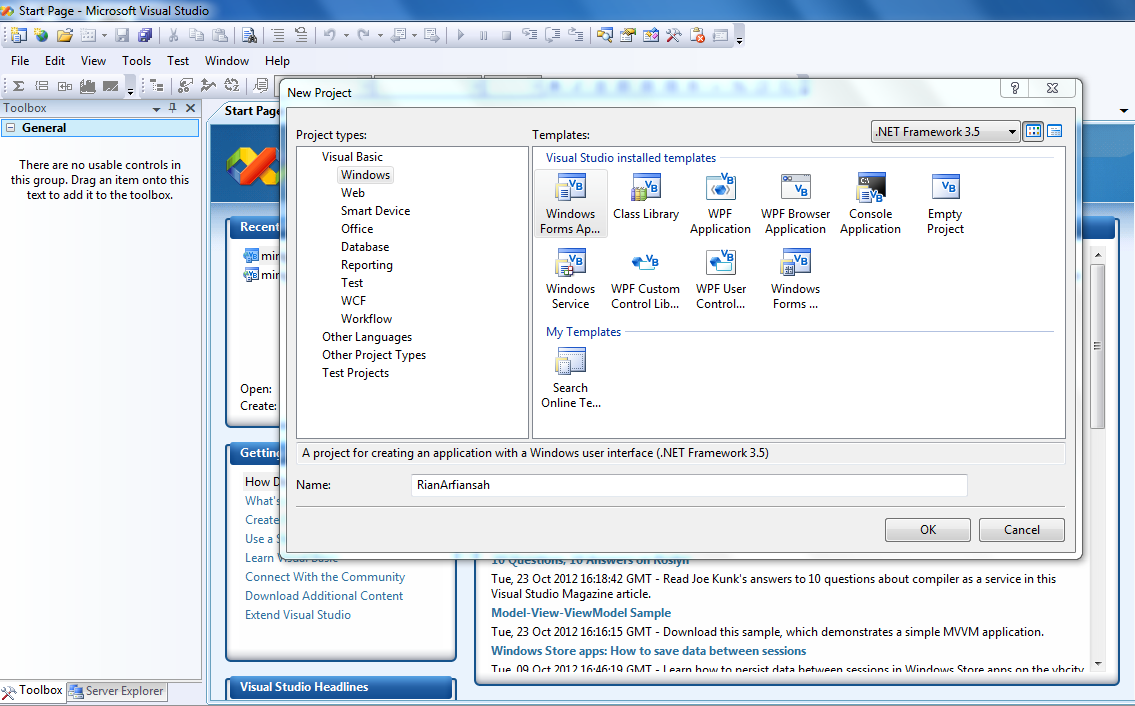Click Cancel in New Project dialog
Viewport: 1135px width, 706px height.
(x=1021, y=529)
